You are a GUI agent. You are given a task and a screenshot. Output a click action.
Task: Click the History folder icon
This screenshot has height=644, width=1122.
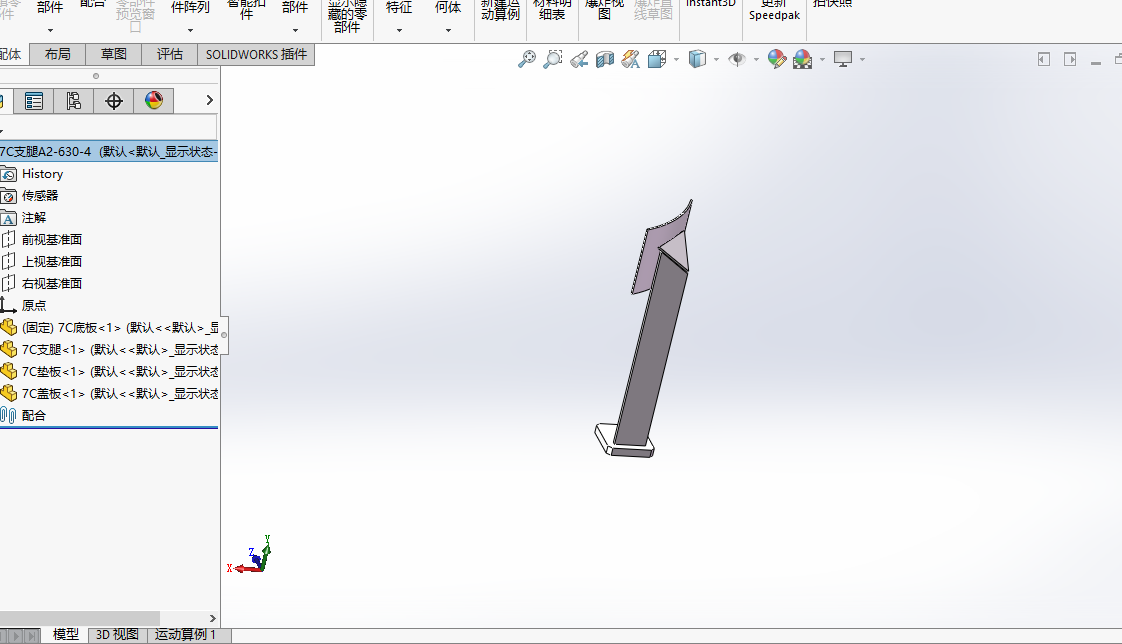click(9, 174)
